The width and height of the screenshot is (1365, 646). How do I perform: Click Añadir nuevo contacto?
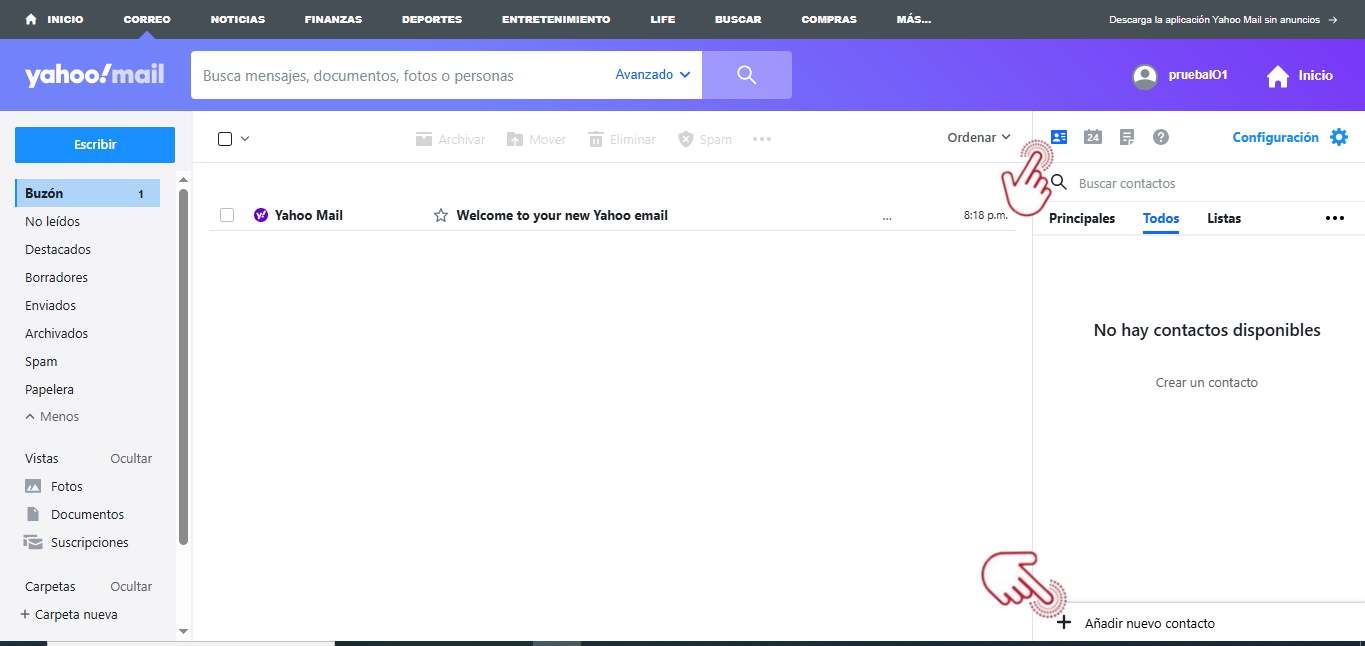[1149, 623]
